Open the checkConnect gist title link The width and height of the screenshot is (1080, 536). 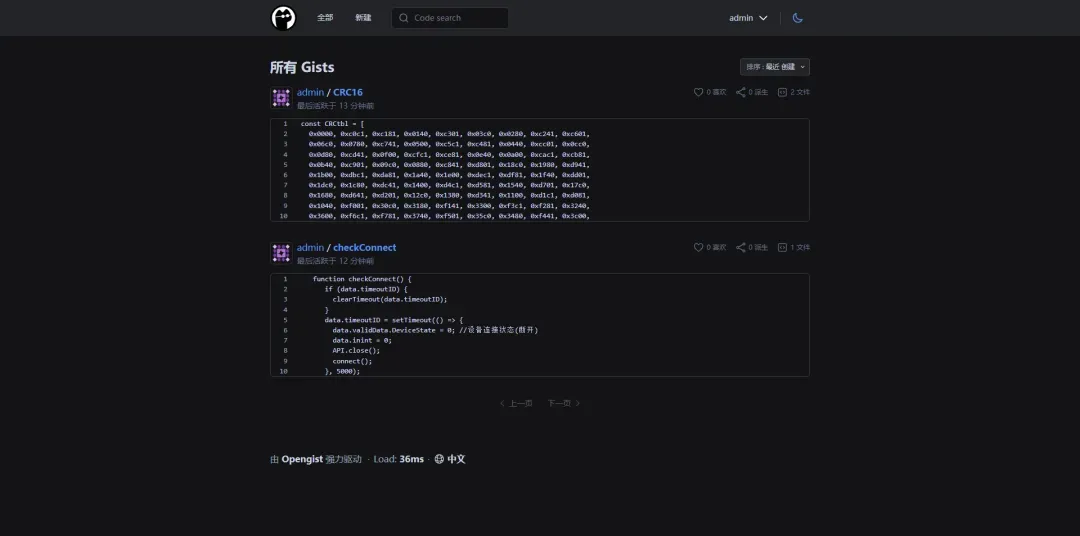[364, 247]
